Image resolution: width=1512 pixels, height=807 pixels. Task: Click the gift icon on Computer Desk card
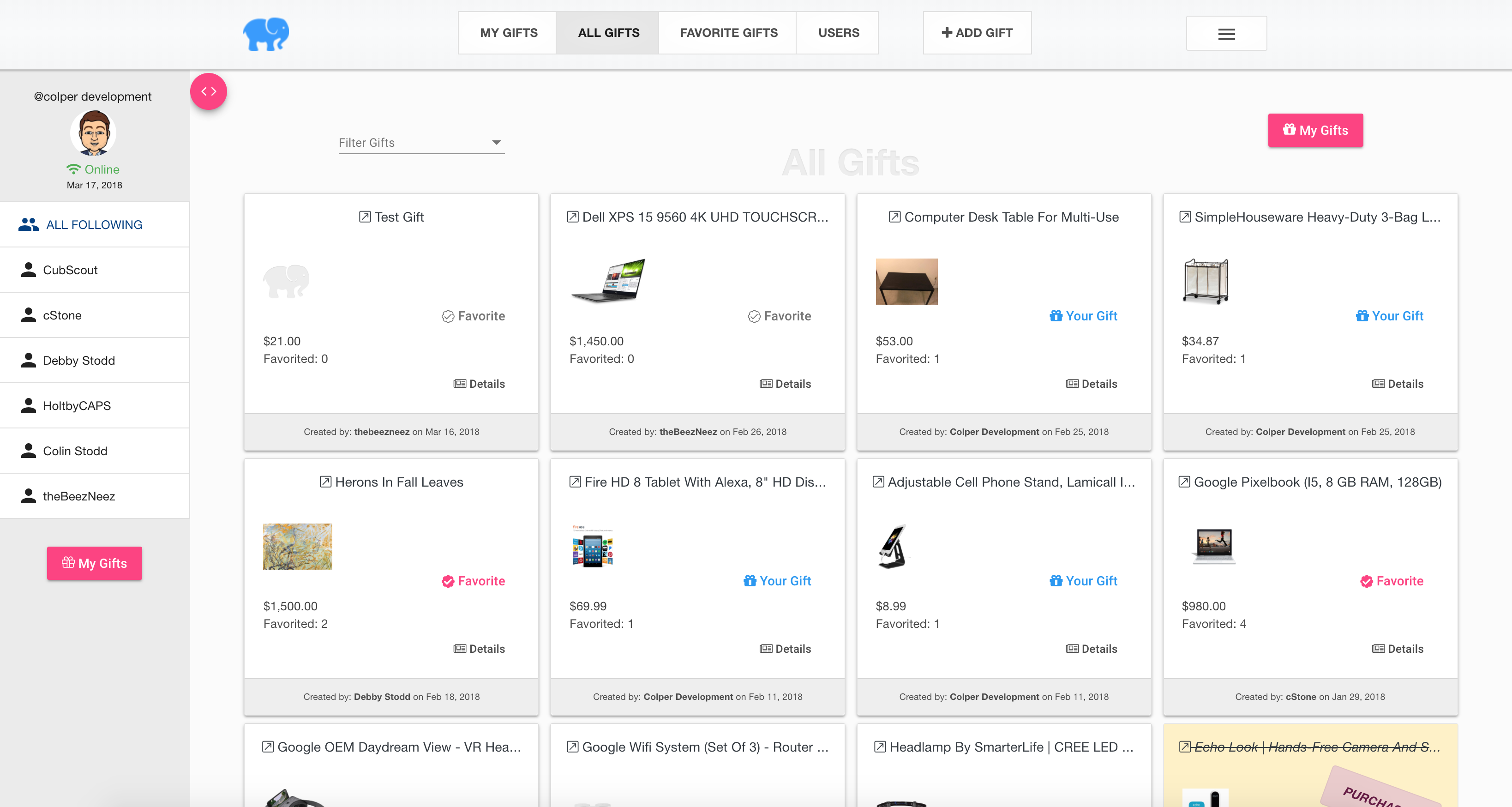1056,316
